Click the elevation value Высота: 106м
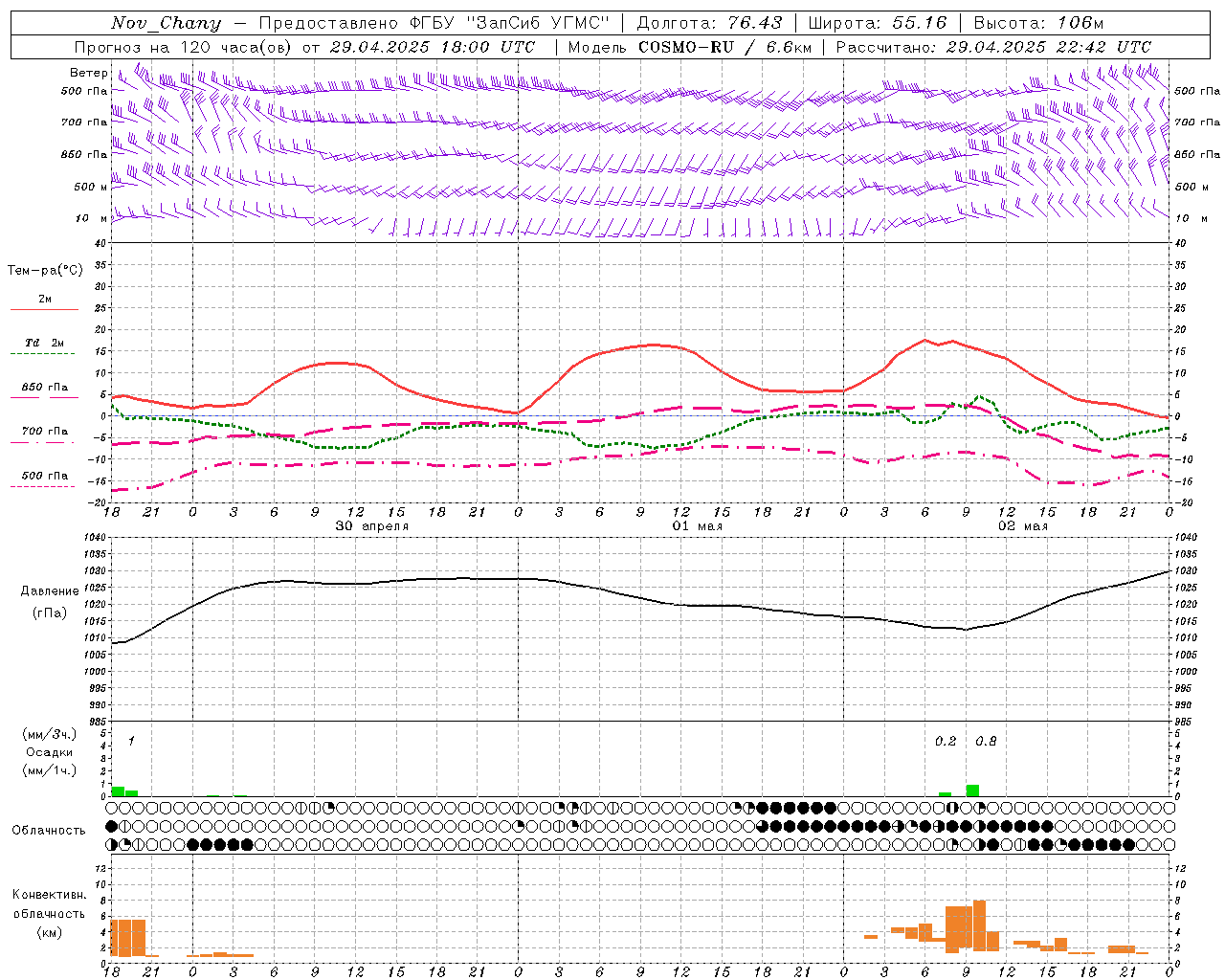The image size is (1225, 980). click(1038, 23)
